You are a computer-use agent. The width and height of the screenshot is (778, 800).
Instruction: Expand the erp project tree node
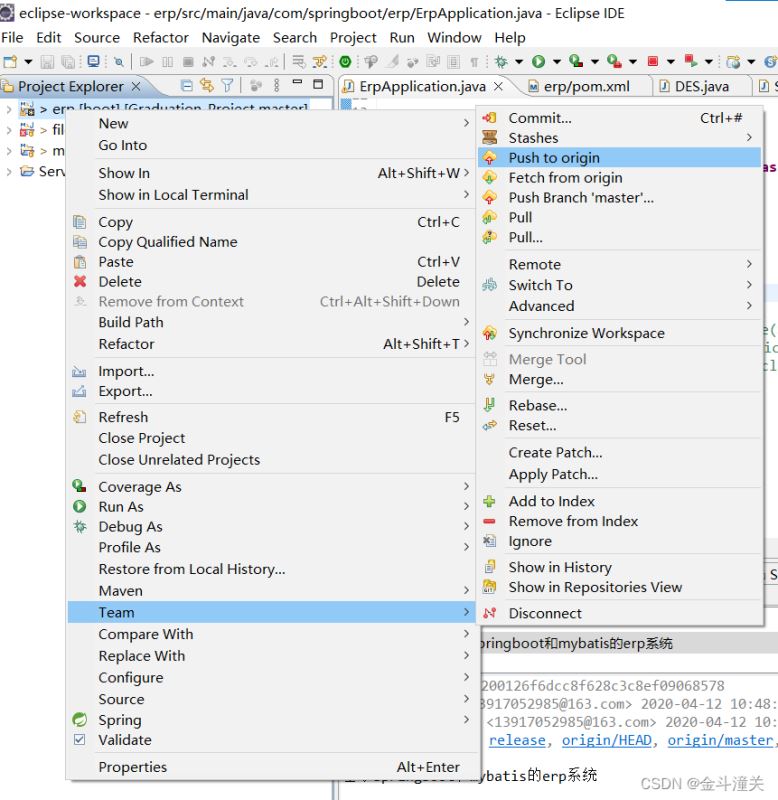9,109
